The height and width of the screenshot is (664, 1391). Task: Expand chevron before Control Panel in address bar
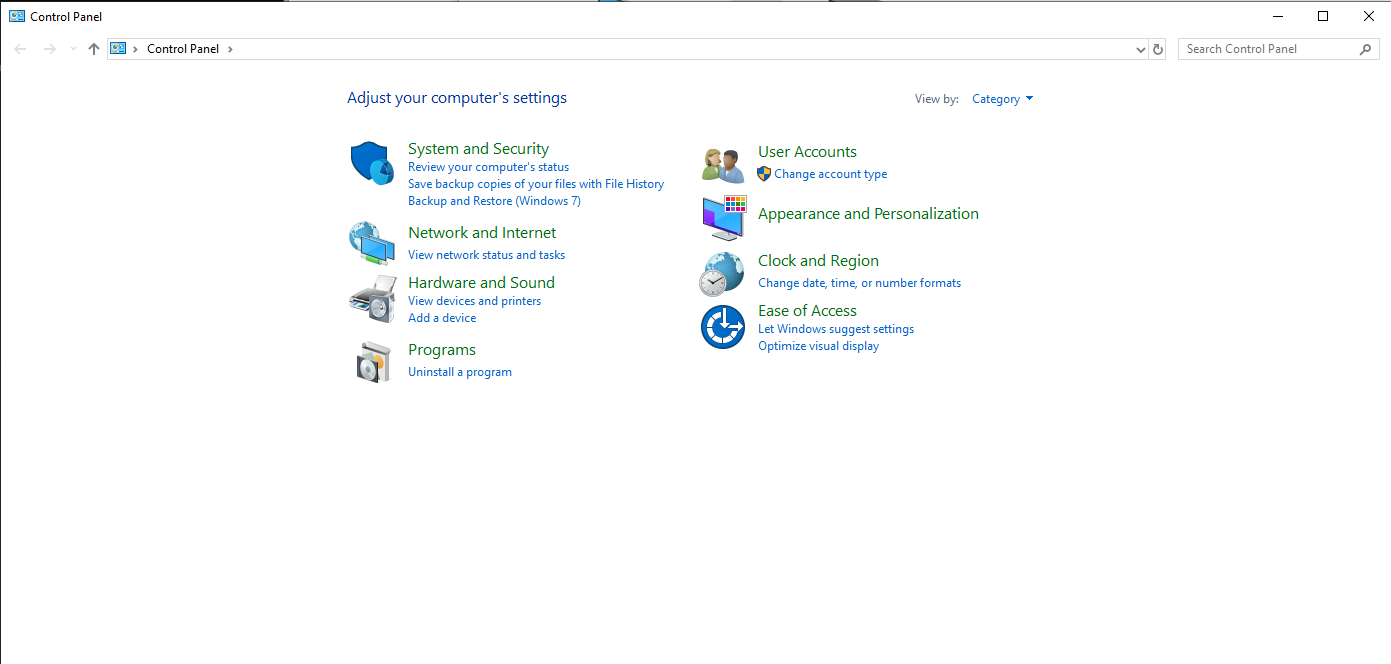coord(136,49)
